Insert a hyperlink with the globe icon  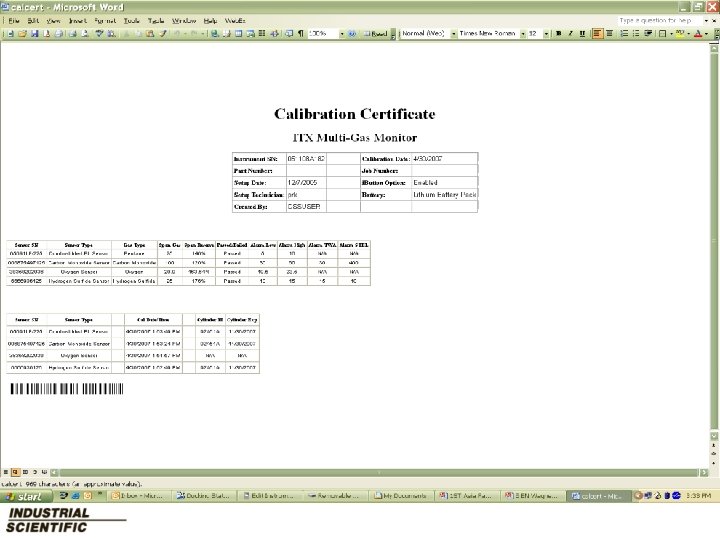tap(214, 34)
